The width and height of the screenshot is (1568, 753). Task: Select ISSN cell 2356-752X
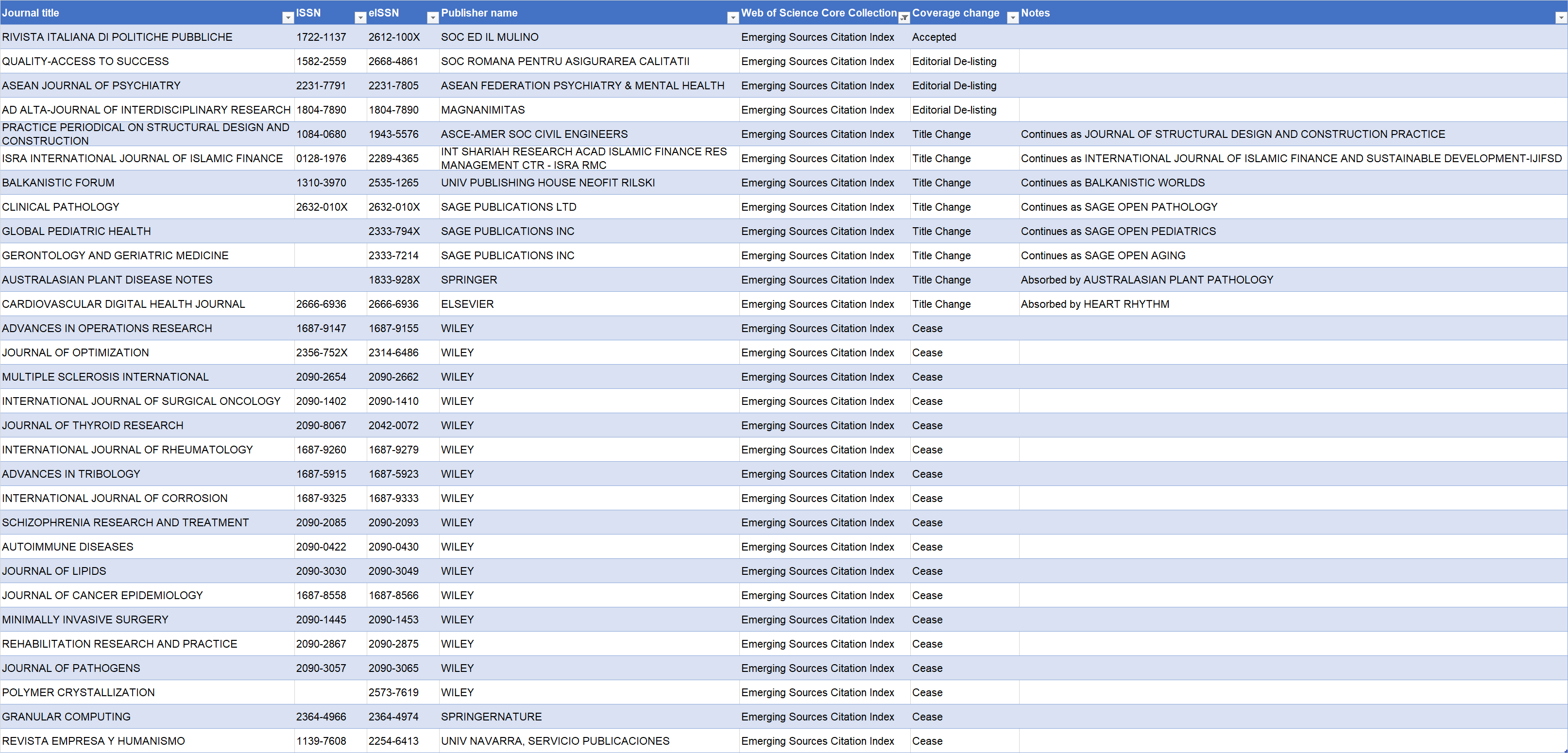click(330, 353)
